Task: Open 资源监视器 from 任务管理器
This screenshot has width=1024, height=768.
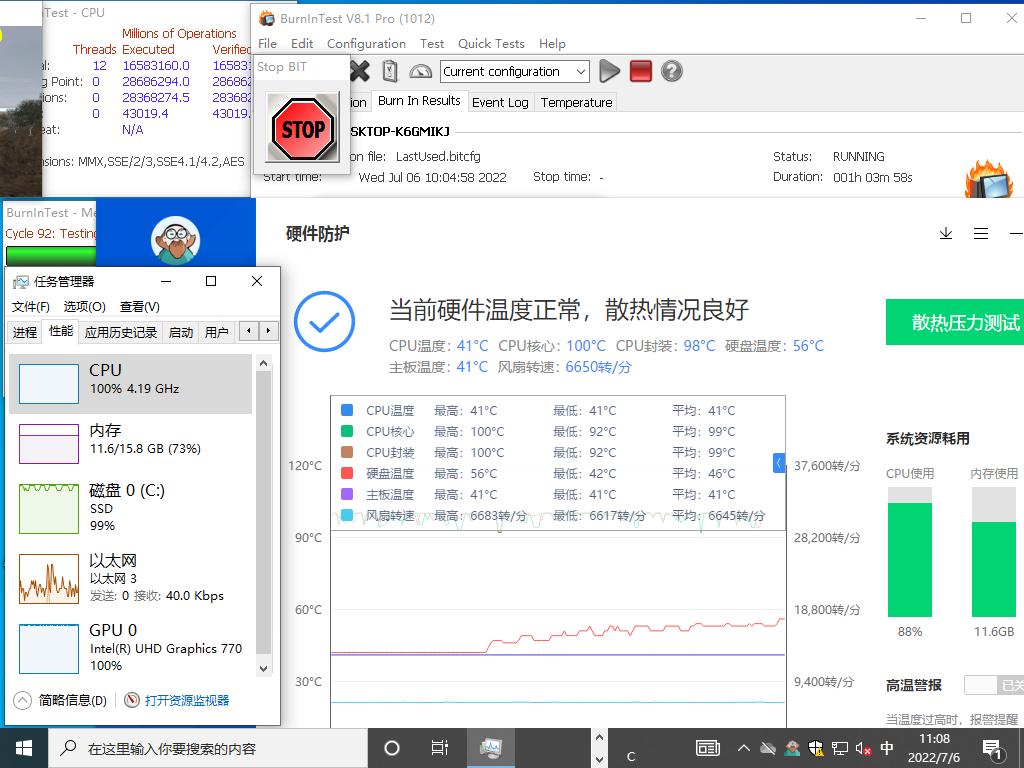Action: coord(186,700)
